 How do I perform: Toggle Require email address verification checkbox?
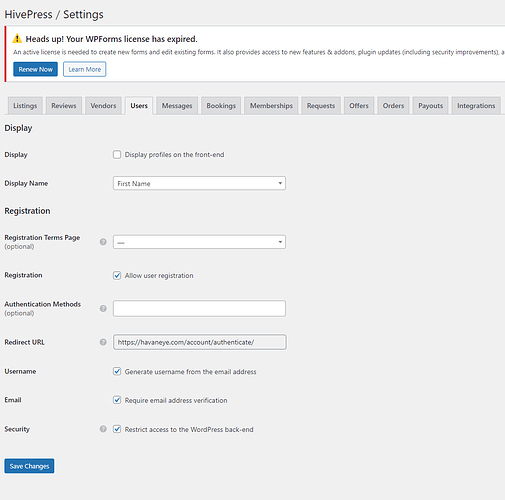[x=117, y=400]
